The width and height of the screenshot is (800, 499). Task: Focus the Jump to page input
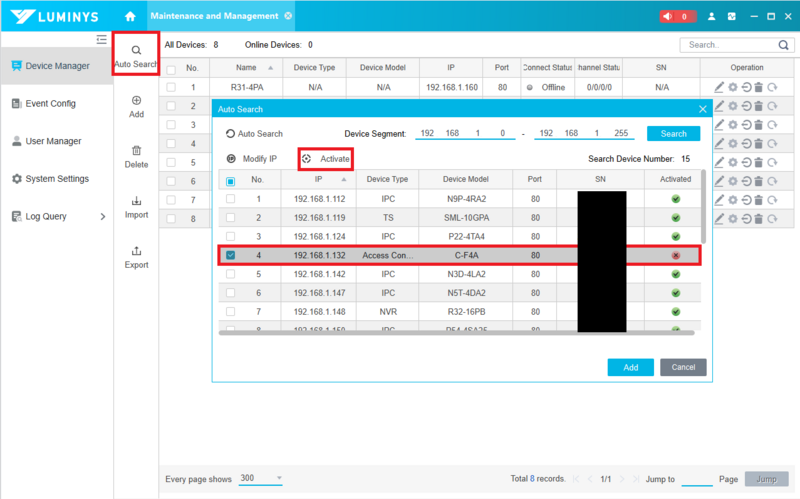(696, 479)
